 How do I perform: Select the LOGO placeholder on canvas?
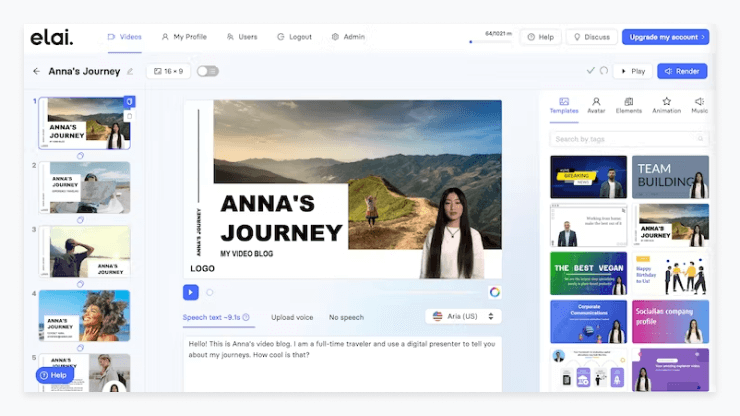tap(202, 269)
